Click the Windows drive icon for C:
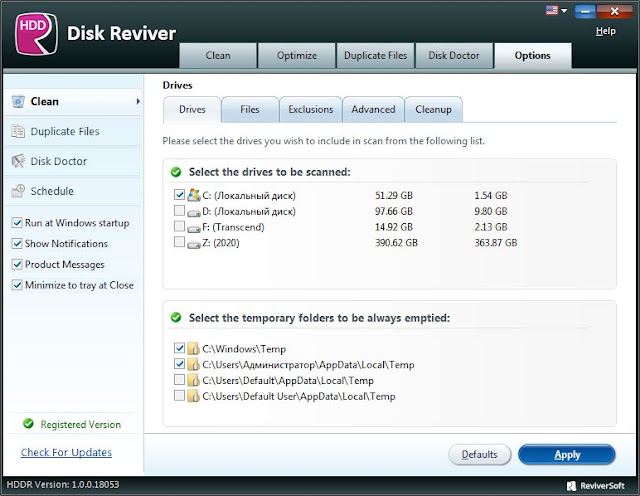 (193, 195)
